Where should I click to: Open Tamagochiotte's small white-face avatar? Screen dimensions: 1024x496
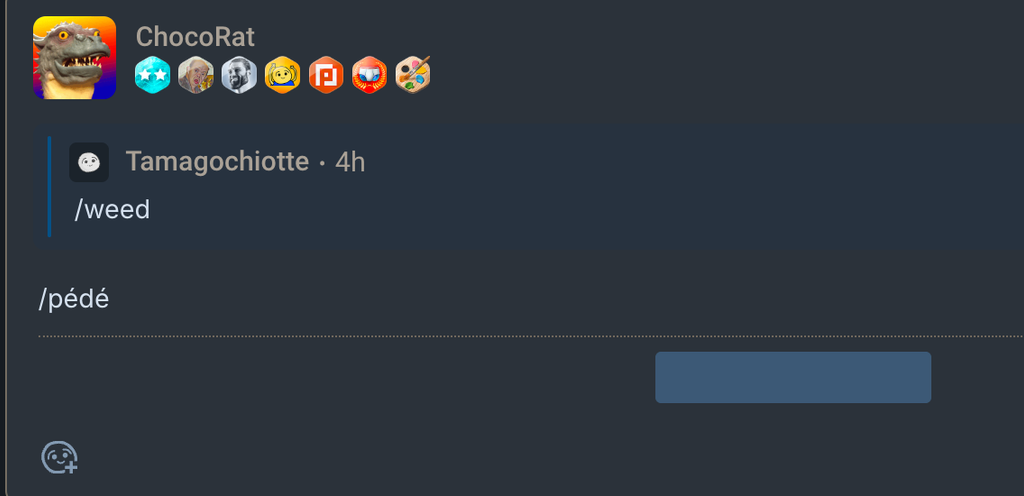(x=89, y=162)
